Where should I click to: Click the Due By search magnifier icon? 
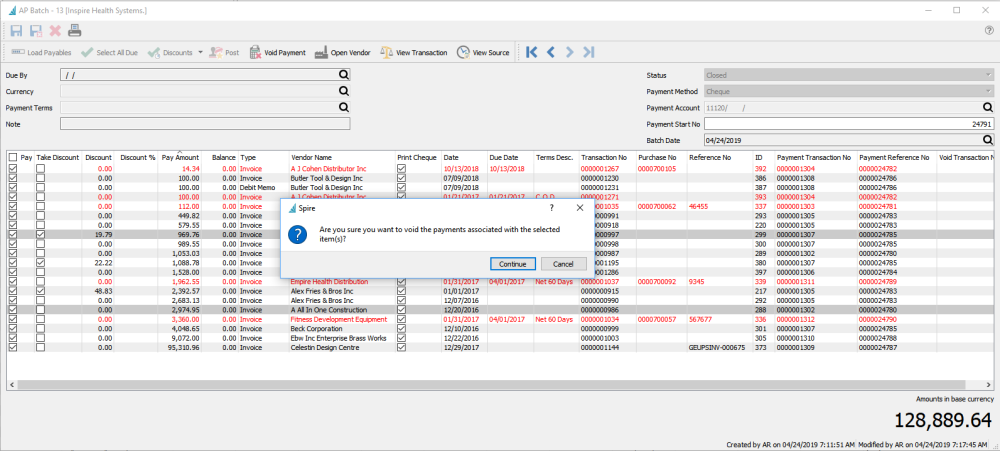[343, 75]
